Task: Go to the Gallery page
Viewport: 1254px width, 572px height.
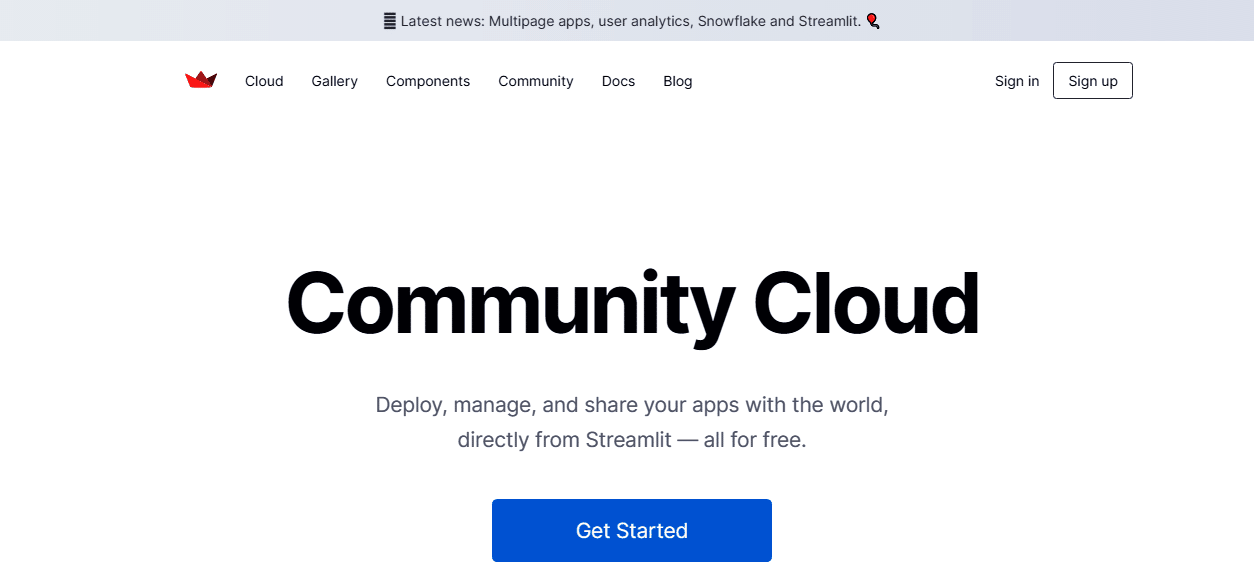Action: pyautogui.click(x=334, y=81)
